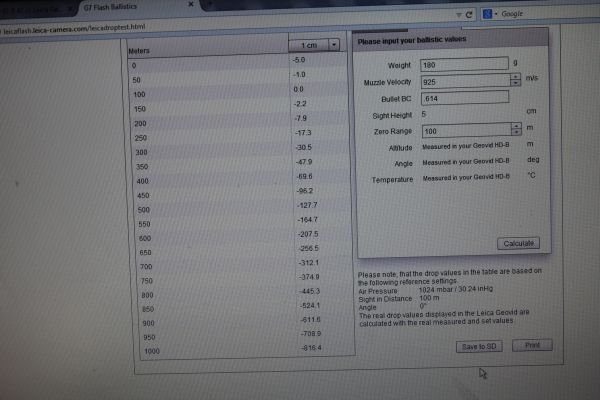Decrease Zero Range with down arrow
The image size is (600, 400).
click(516, 132)
